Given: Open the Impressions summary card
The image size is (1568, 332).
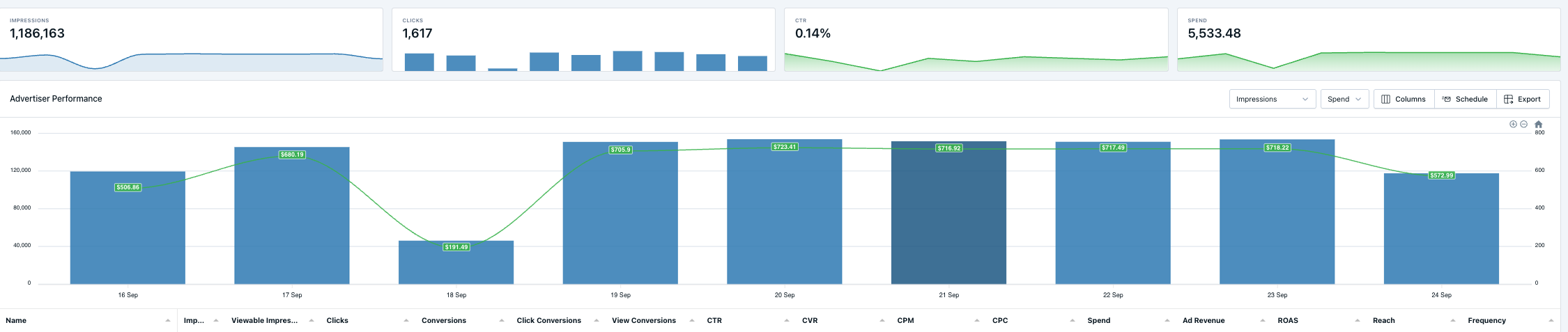Looking at the screenshot, I should (x=191, y=40).
